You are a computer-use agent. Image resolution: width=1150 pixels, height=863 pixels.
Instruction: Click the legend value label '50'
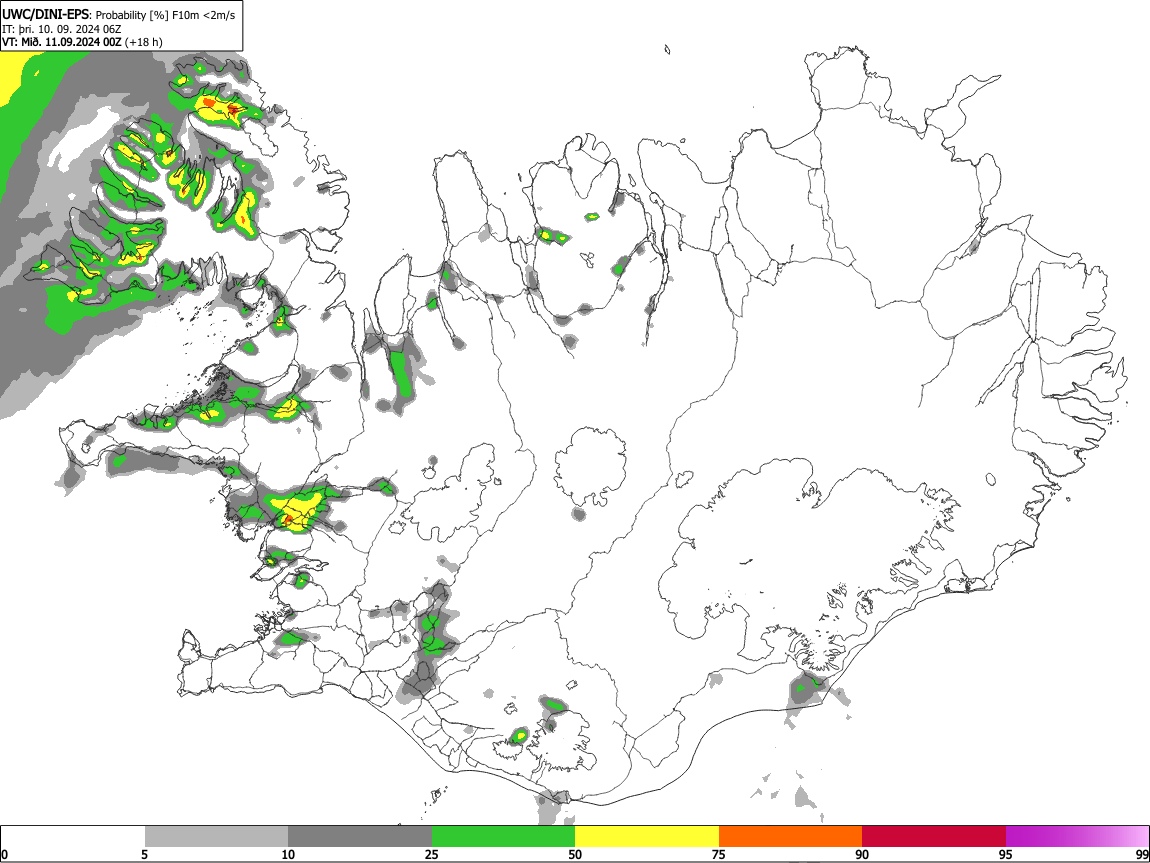[x=575, y=855]
